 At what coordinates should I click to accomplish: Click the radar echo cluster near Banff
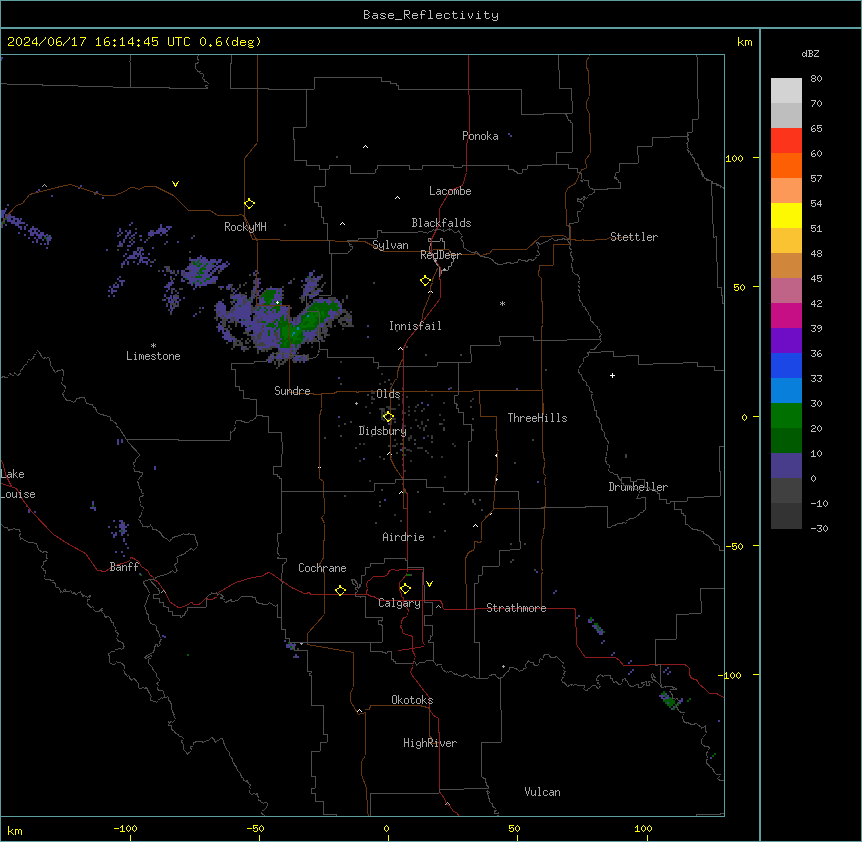(120, 530)
